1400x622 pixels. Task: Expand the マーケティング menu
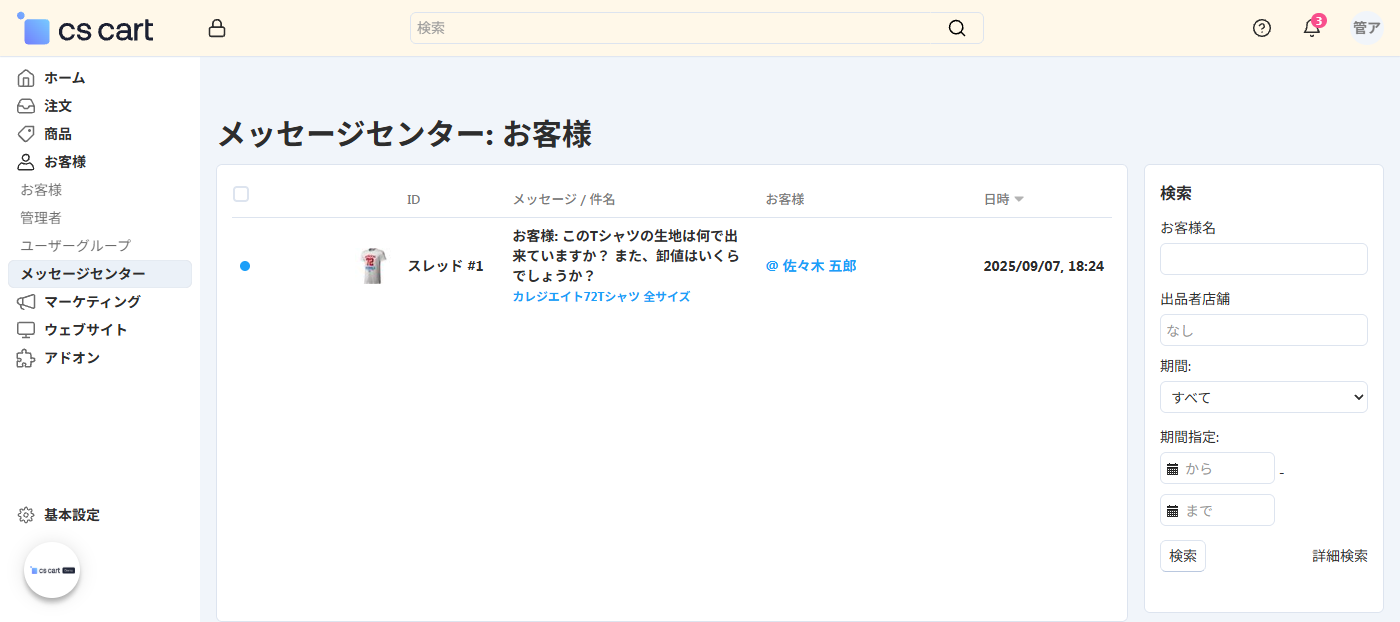coord(92,301)
